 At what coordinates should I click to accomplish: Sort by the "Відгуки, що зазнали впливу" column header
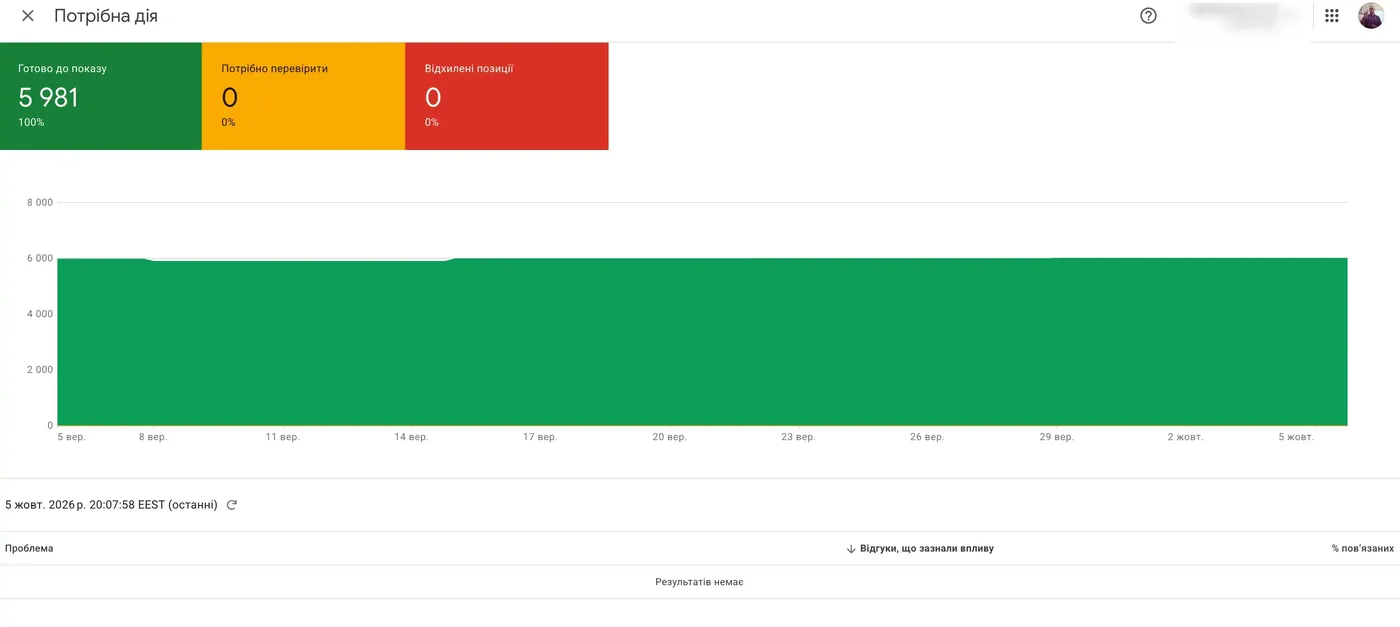tap(927, 549)
